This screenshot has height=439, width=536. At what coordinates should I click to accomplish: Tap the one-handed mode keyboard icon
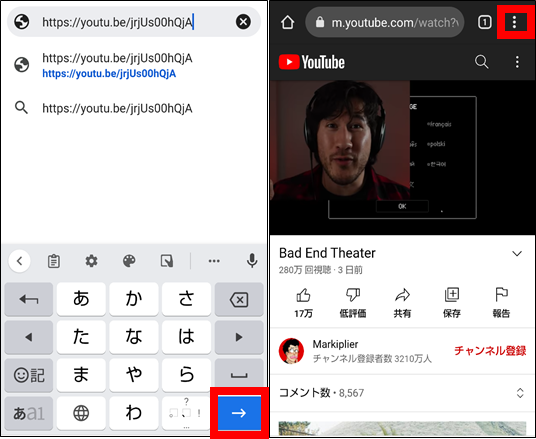coord(167,261)
